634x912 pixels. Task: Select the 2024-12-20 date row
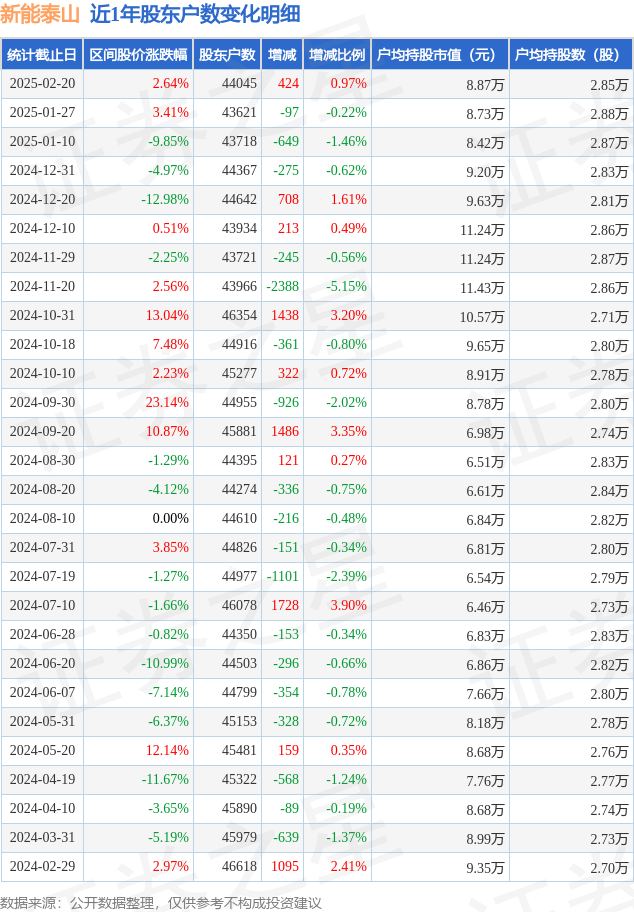coord(317,200)
